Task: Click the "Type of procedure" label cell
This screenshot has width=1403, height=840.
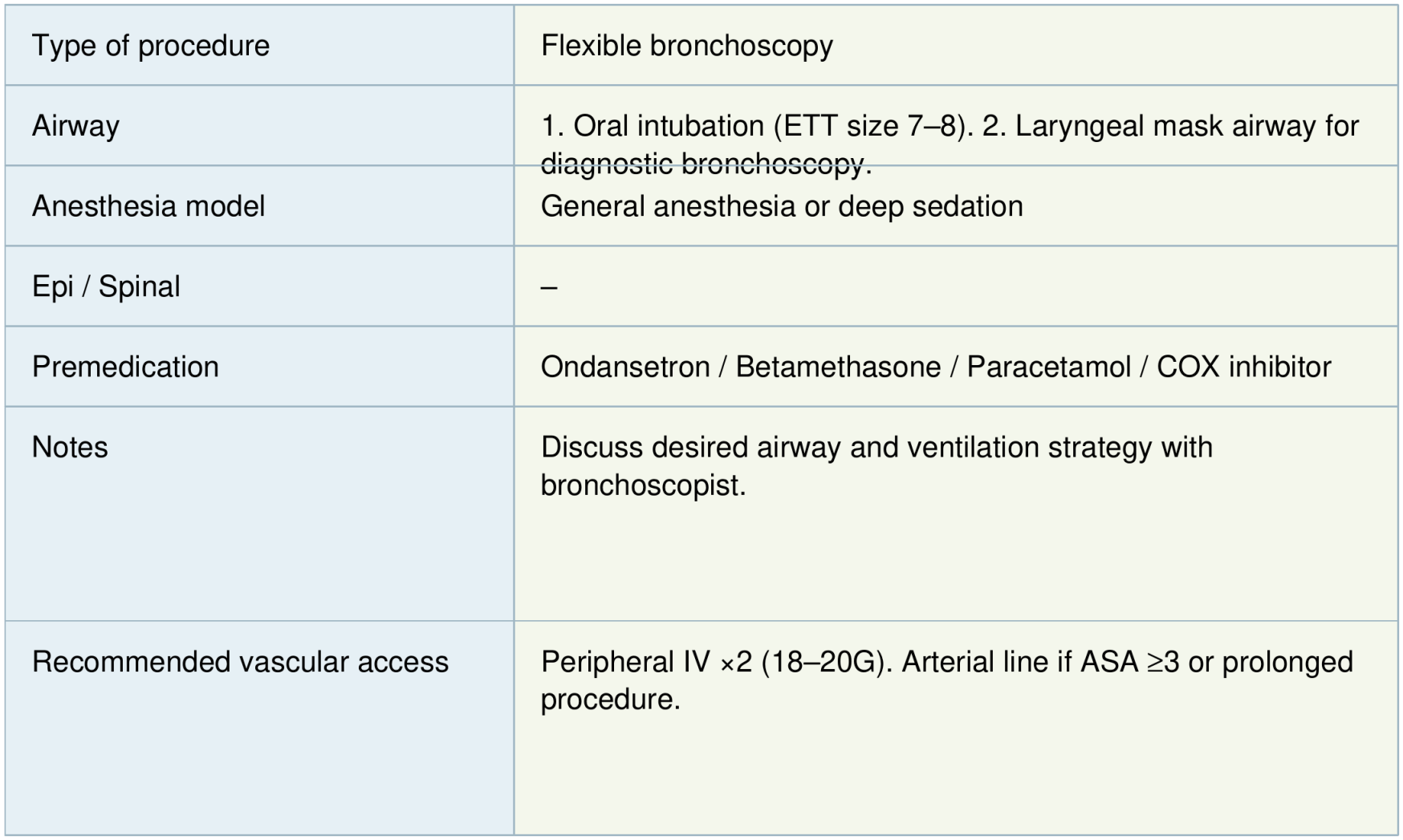Action: tap(150, 46)
